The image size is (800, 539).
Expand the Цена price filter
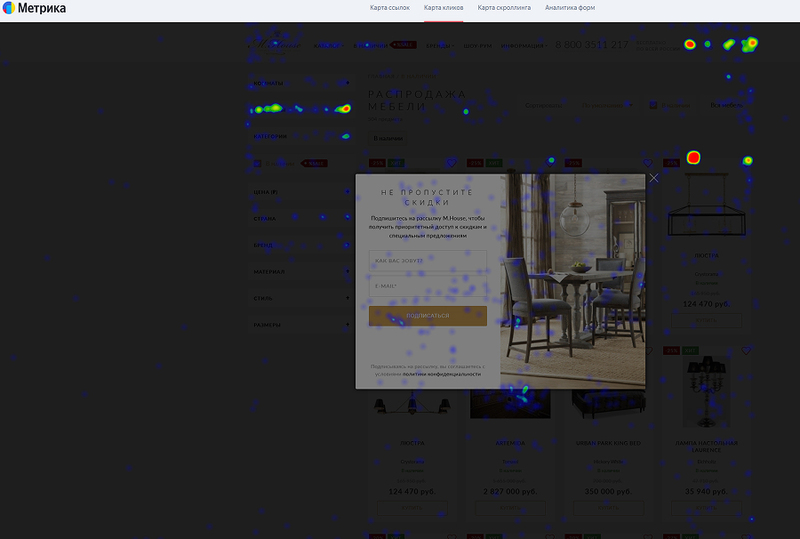(x=300, y=191)
